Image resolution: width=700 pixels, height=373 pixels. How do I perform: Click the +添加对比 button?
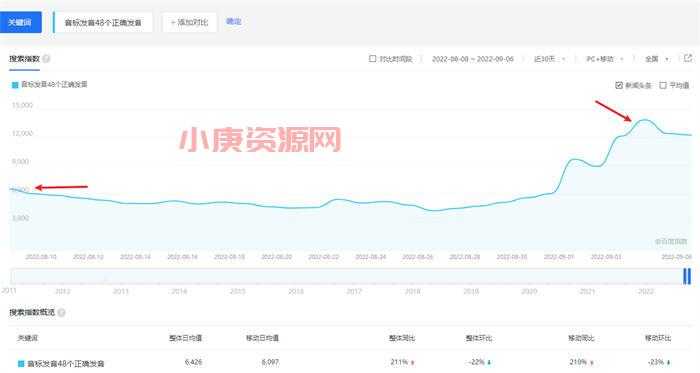click(189, 22)
